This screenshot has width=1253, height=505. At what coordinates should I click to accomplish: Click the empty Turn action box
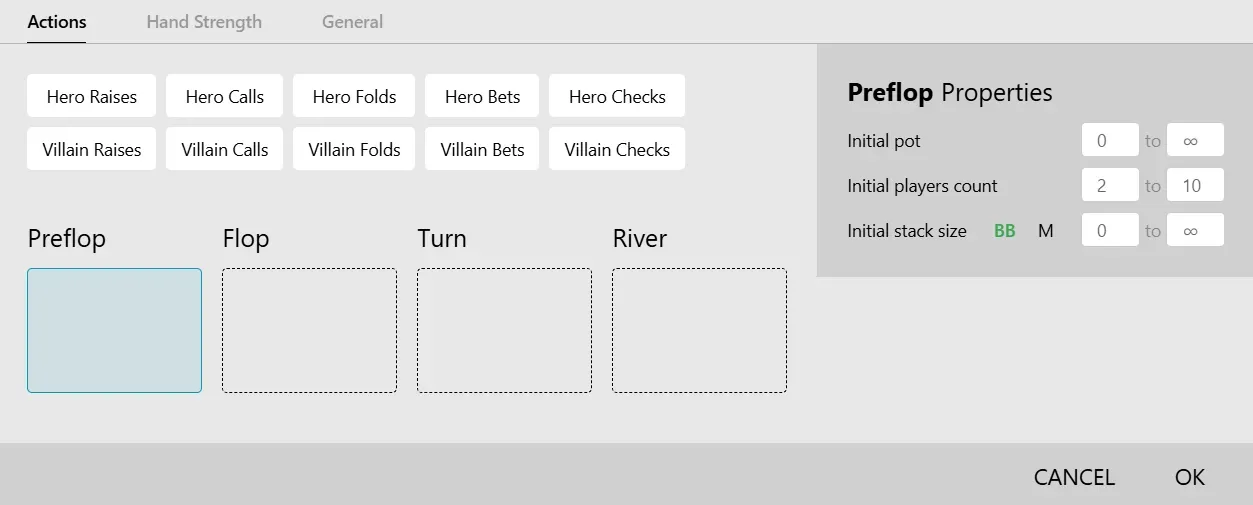504,330
